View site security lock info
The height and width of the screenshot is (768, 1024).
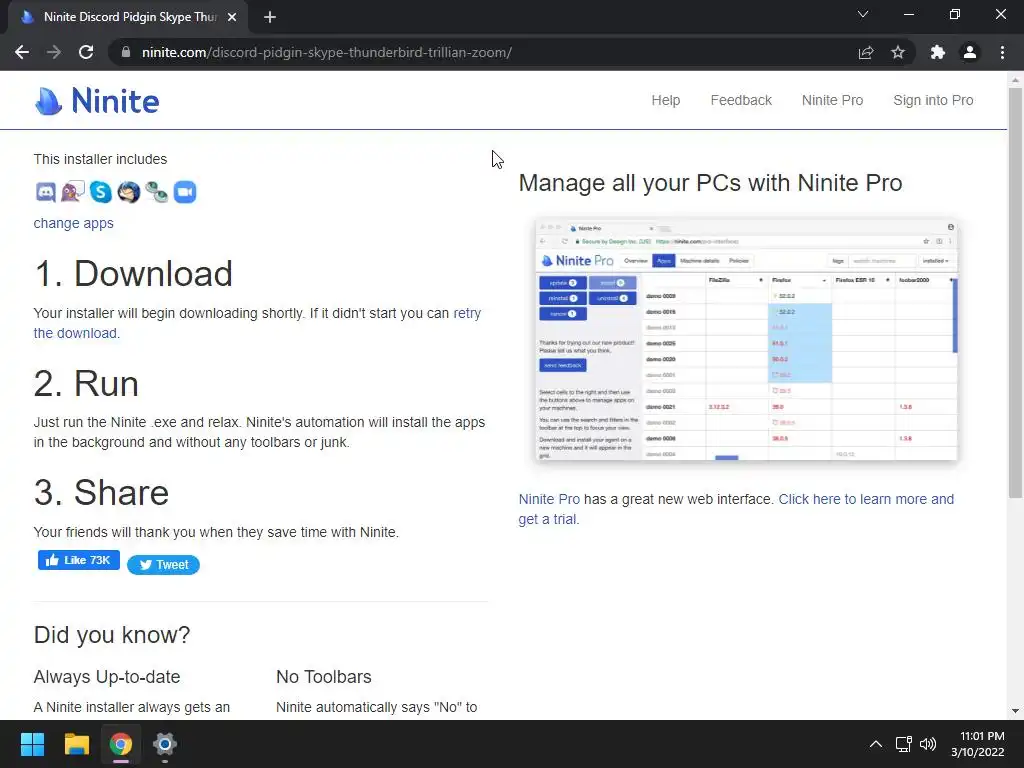126,52
